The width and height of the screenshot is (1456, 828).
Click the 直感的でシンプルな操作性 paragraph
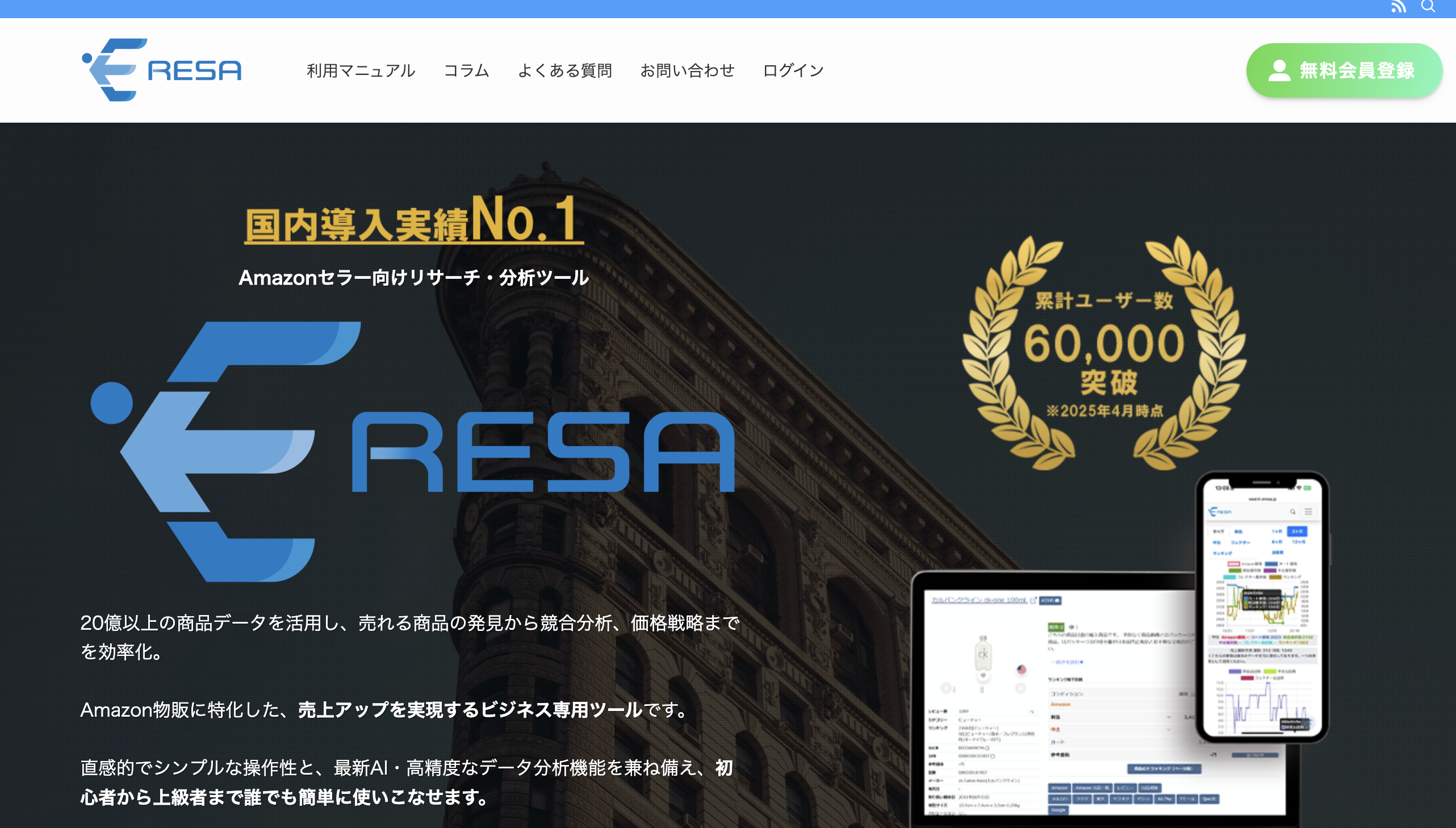pos(407,783)
